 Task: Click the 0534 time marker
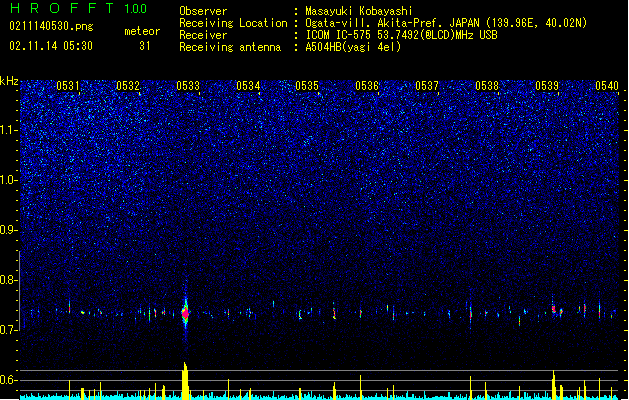coord(248,86)
